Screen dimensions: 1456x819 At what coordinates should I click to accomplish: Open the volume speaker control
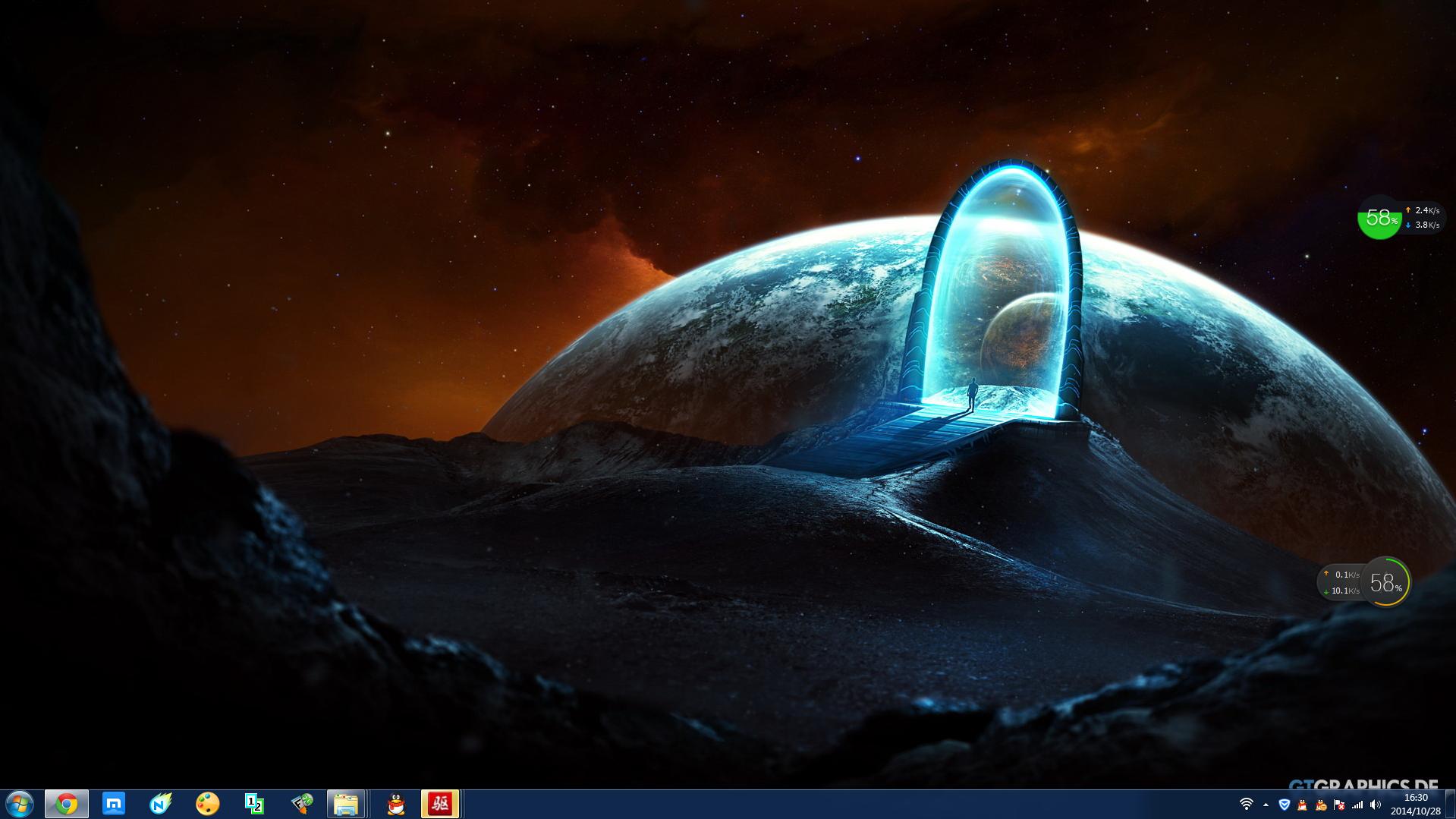tap(1376, 805)
